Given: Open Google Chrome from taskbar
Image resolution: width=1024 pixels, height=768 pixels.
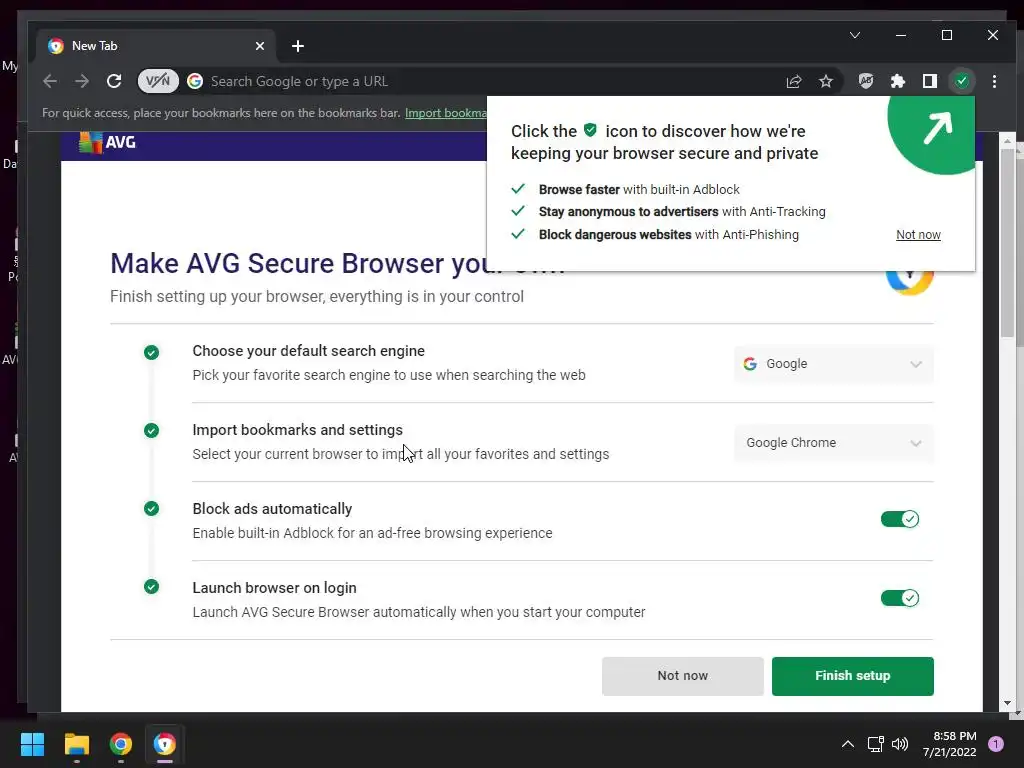Looking at the screenshot, I should click(121, 744).
